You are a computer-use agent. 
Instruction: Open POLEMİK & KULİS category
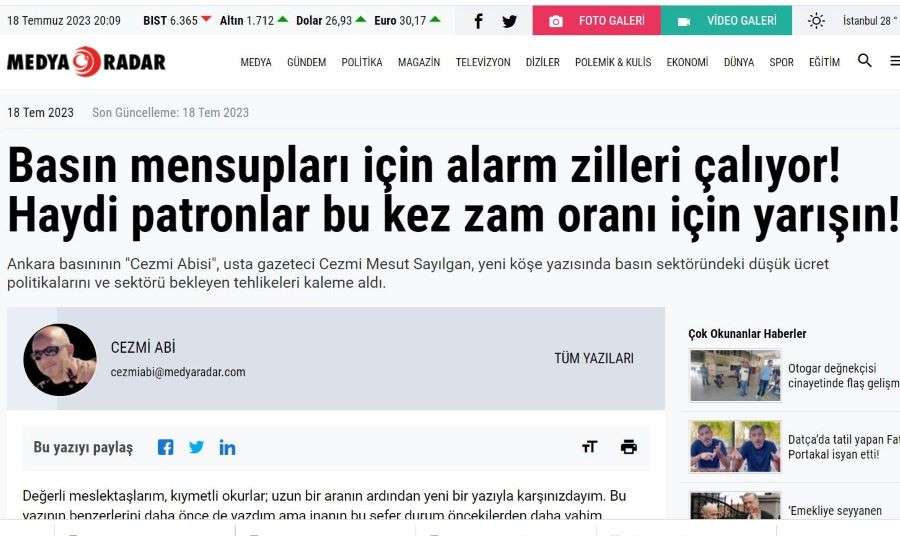[x=613, y=62]
